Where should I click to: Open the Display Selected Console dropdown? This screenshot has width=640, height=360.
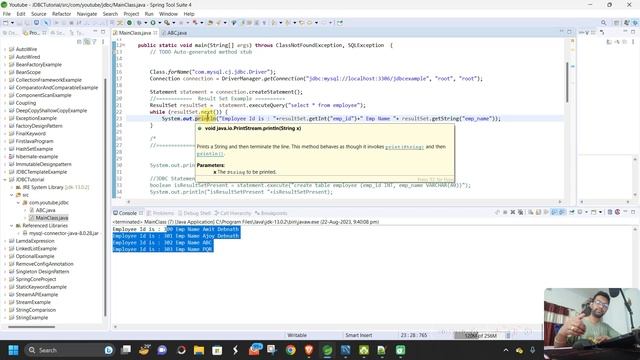tap(586, 212)
